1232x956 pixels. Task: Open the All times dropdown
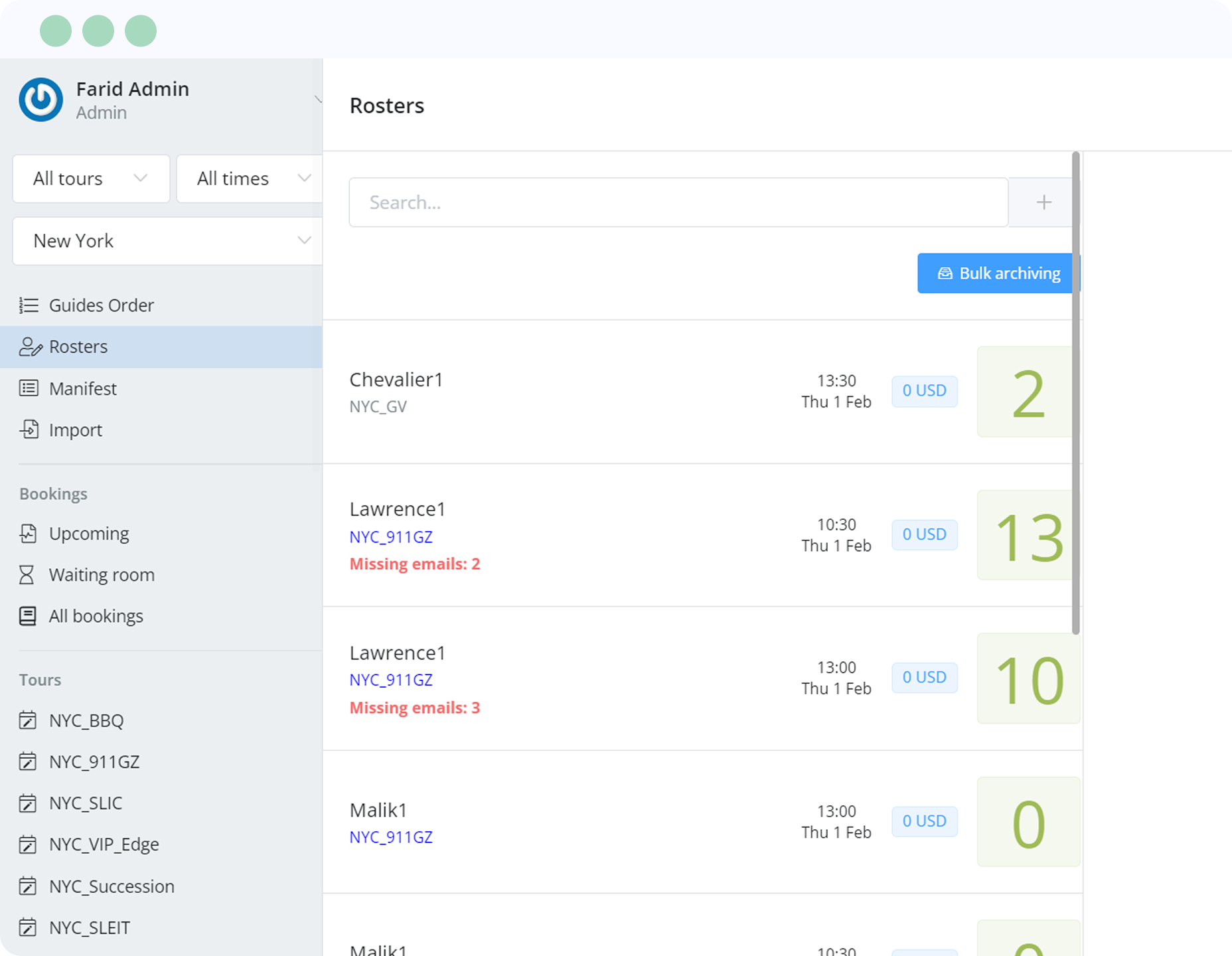pos(250,179)
